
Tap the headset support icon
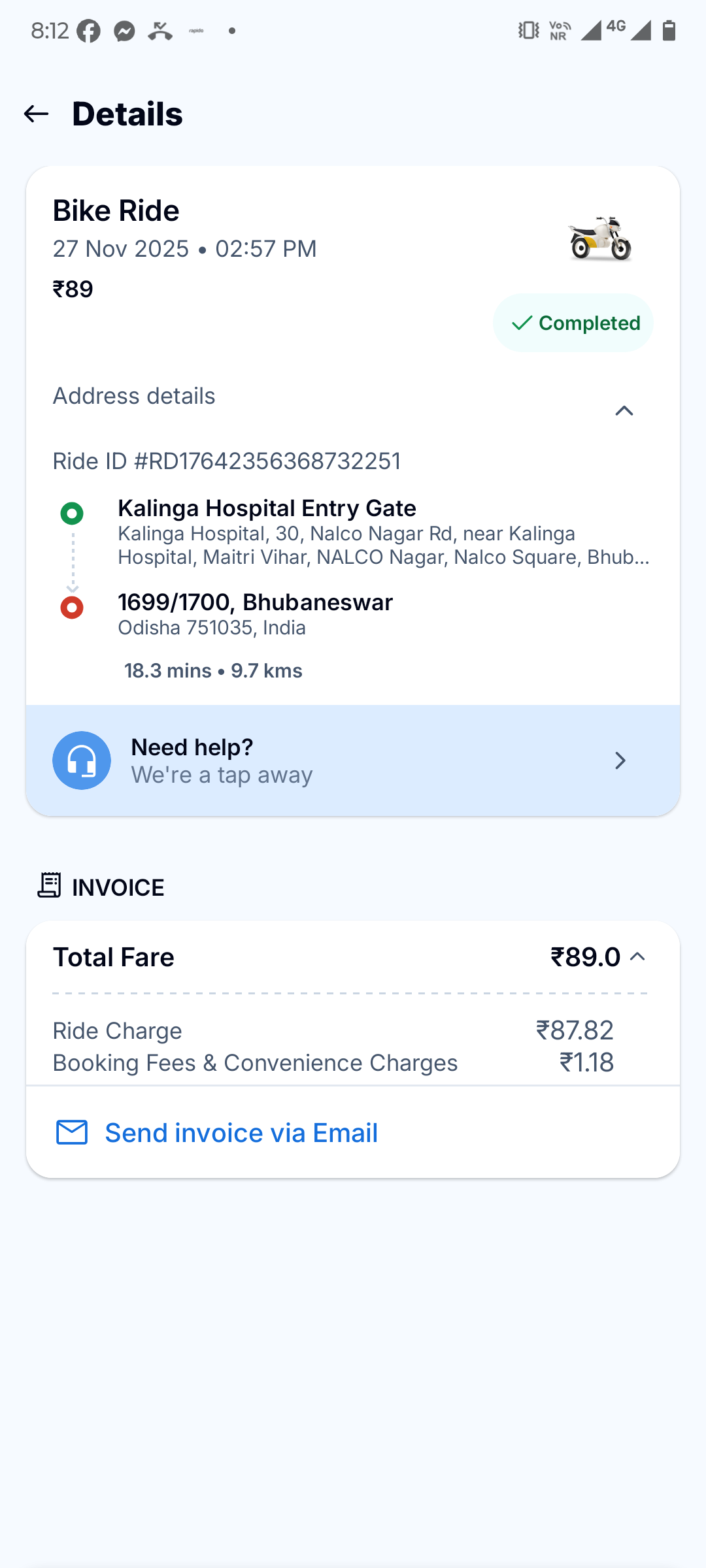click(x=82, y=760)
